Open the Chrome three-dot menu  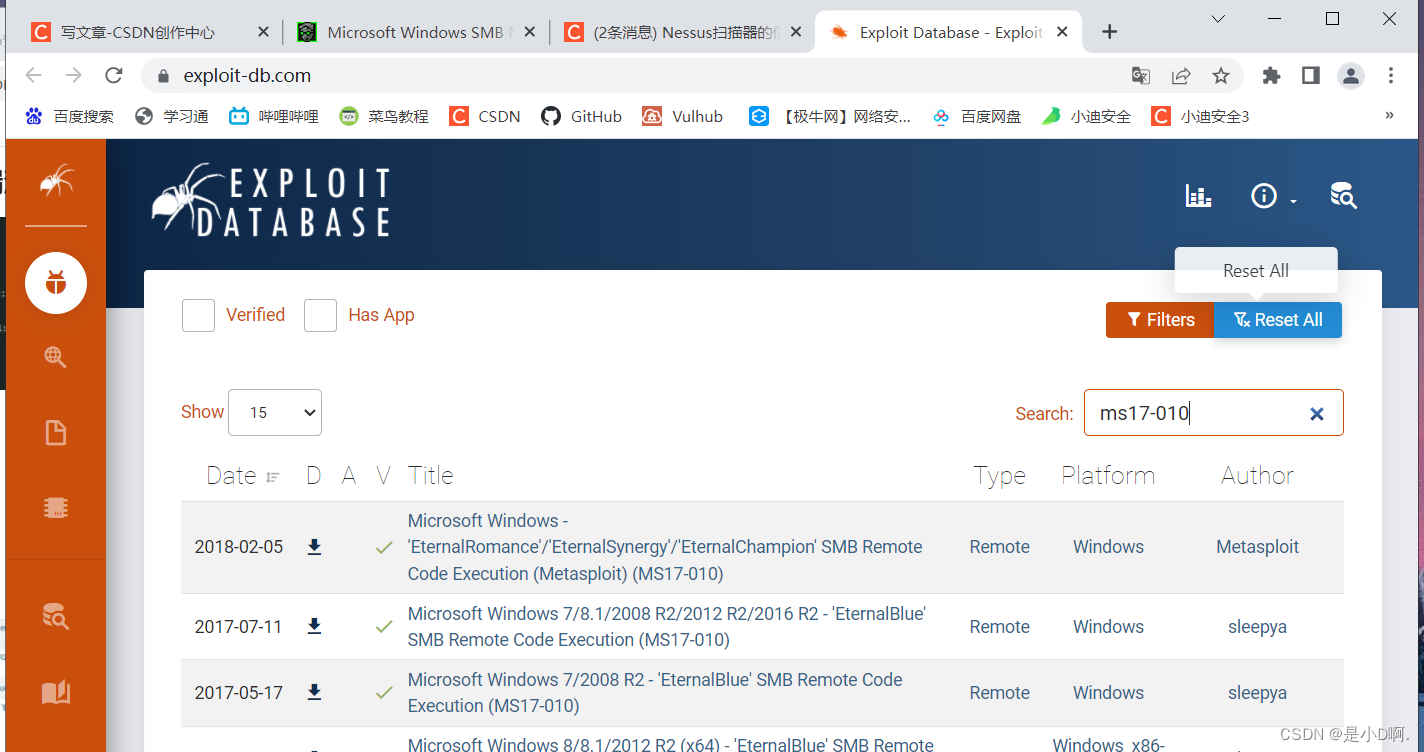[x=1391, y=75]
